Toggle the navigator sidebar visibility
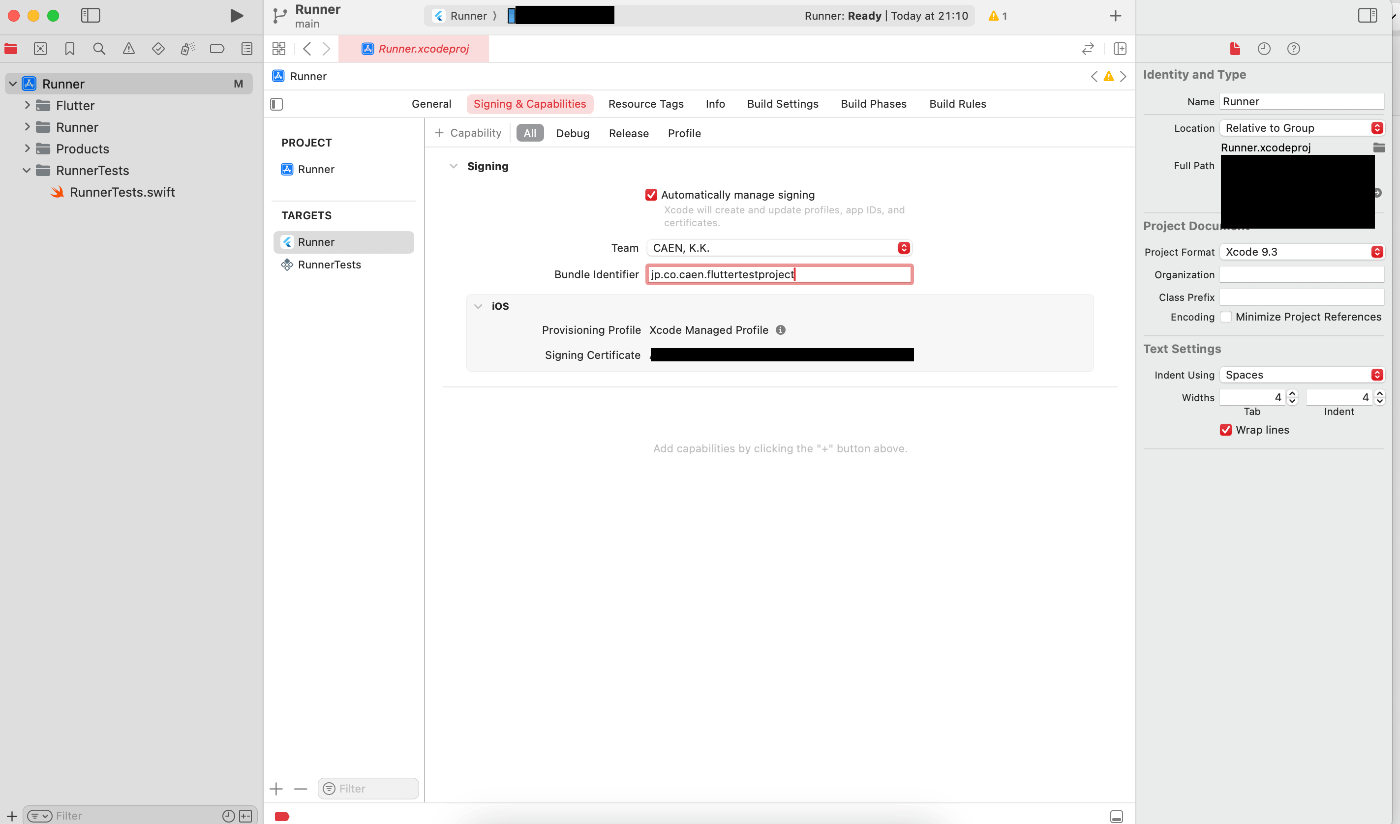The width and height of the screenshot is (1400, 824). pos(90,16)
